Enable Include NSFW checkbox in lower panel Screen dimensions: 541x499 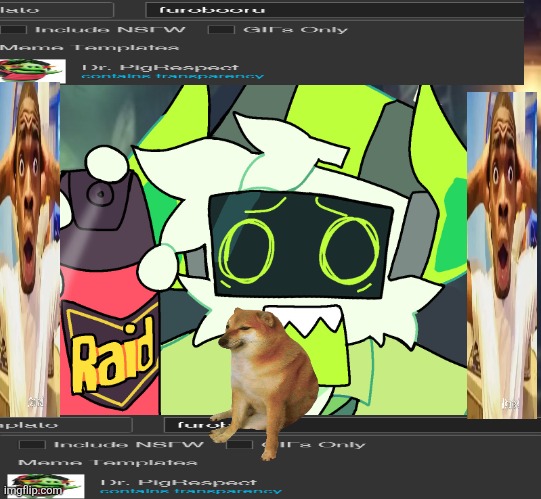point(32,444)
